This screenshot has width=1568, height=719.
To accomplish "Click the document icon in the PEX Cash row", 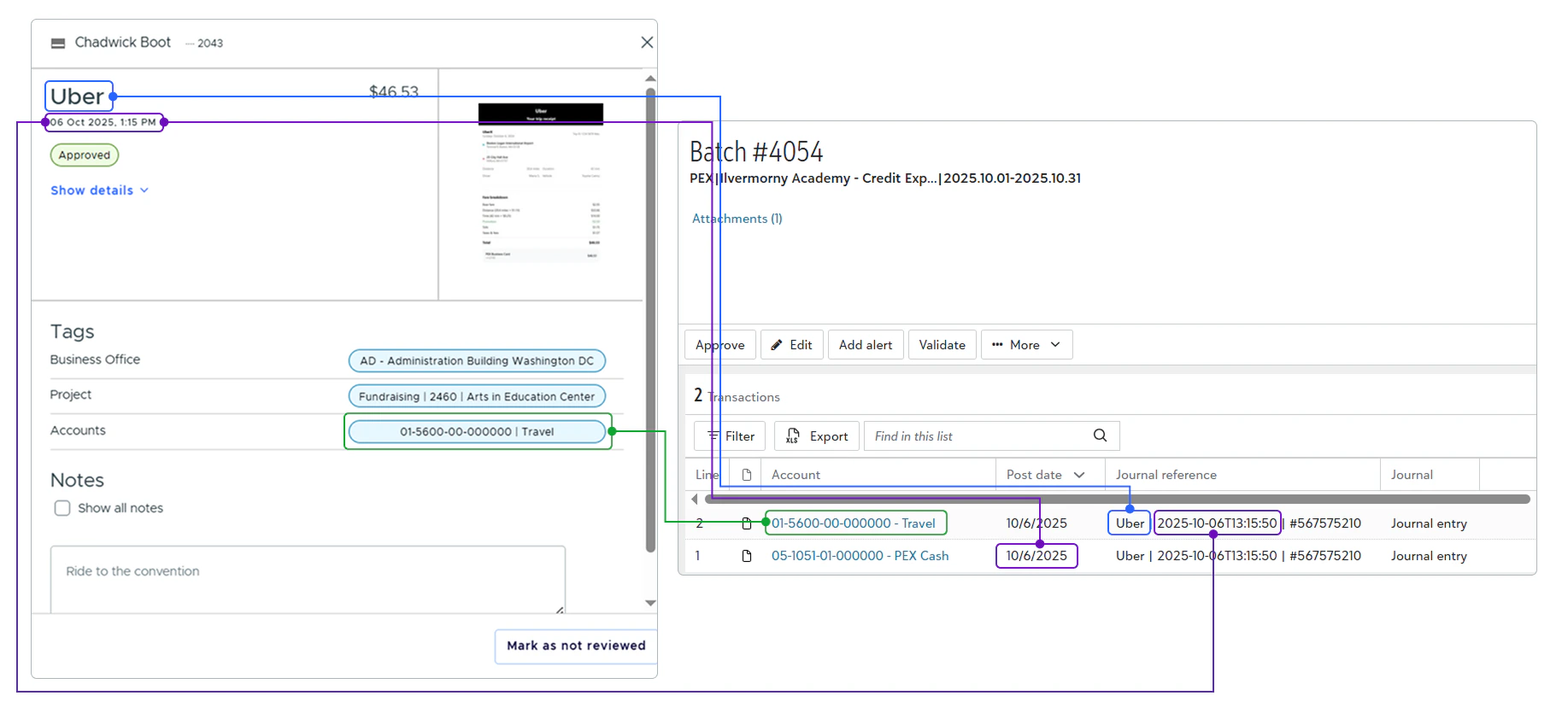I will pos(747,556).
